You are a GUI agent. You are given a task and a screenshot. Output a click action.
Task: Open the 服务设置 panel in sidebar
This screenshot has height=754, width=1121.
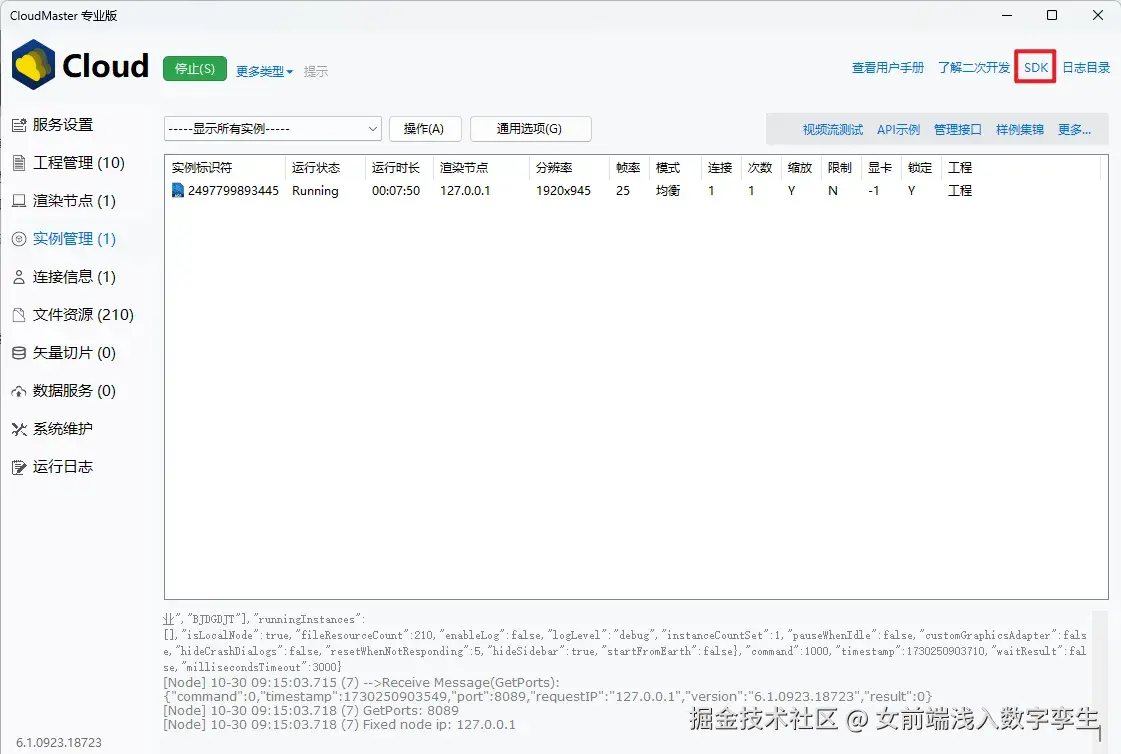[x=62, y=124]
